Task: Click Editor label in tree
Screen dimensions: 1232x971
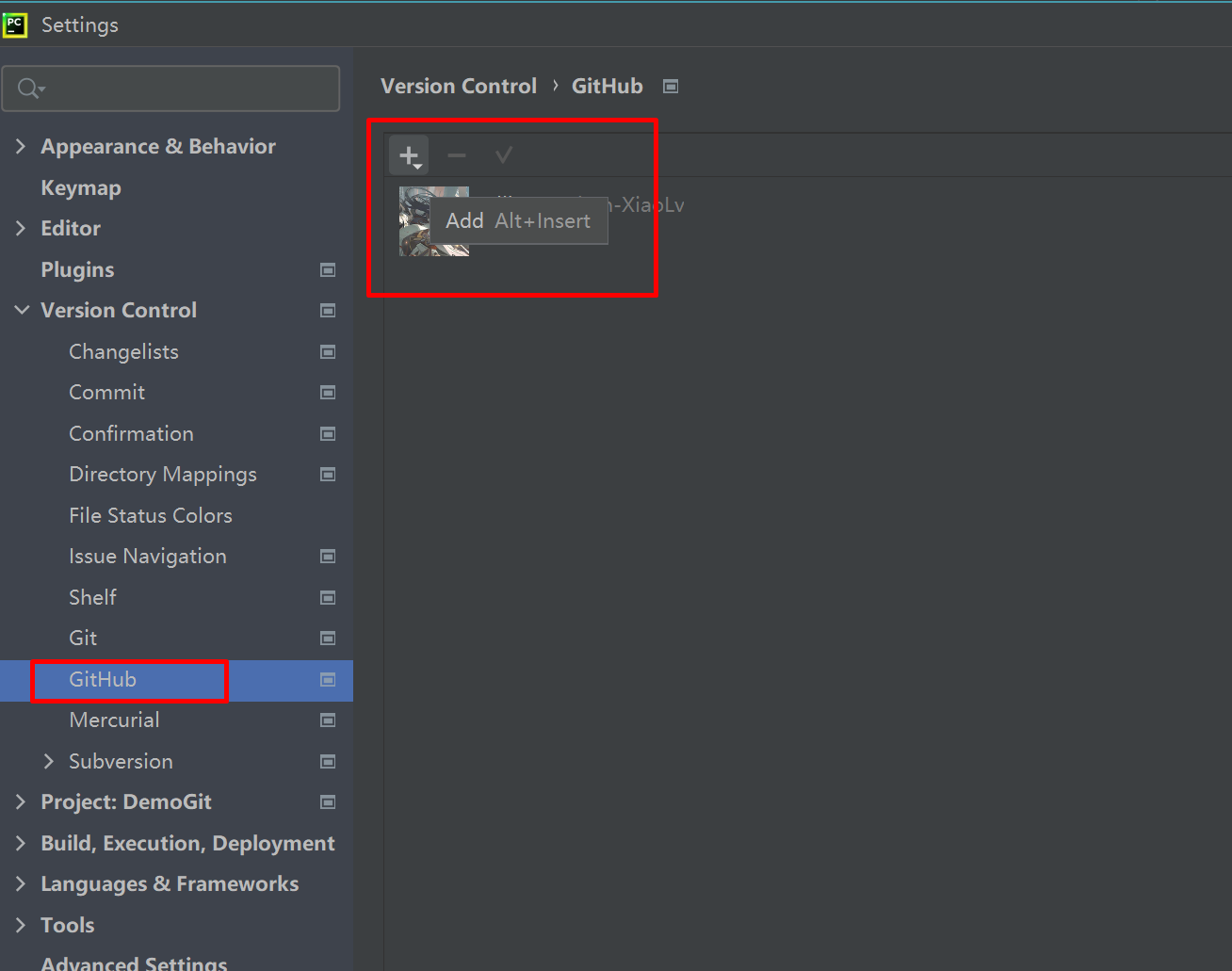Action: 71,229
